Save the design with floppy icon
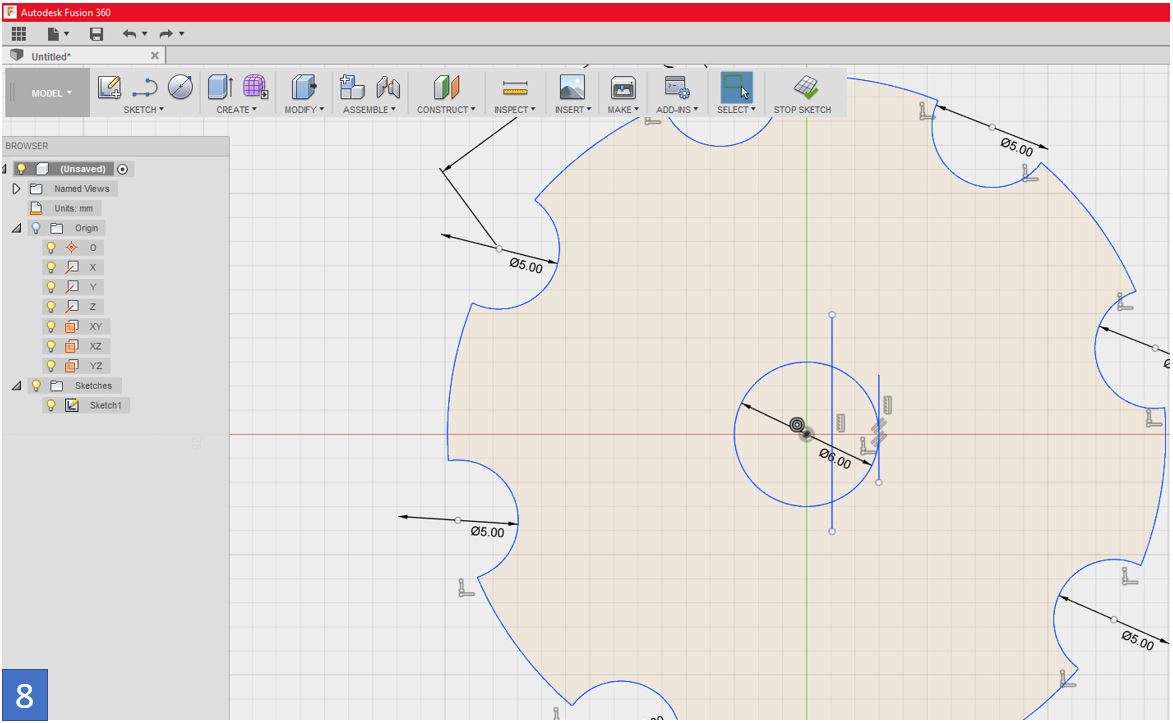The image size is (1173, 723). pos(97,34)
